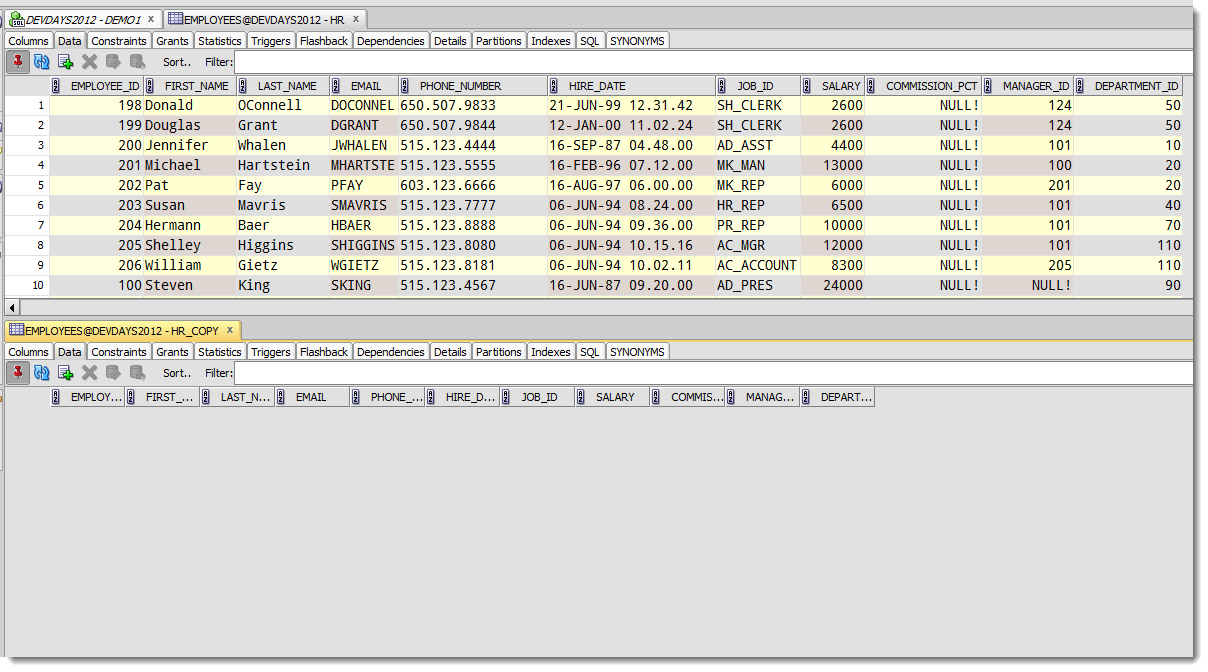Commit changes in the HR_COPY grid

pos(113,372)
